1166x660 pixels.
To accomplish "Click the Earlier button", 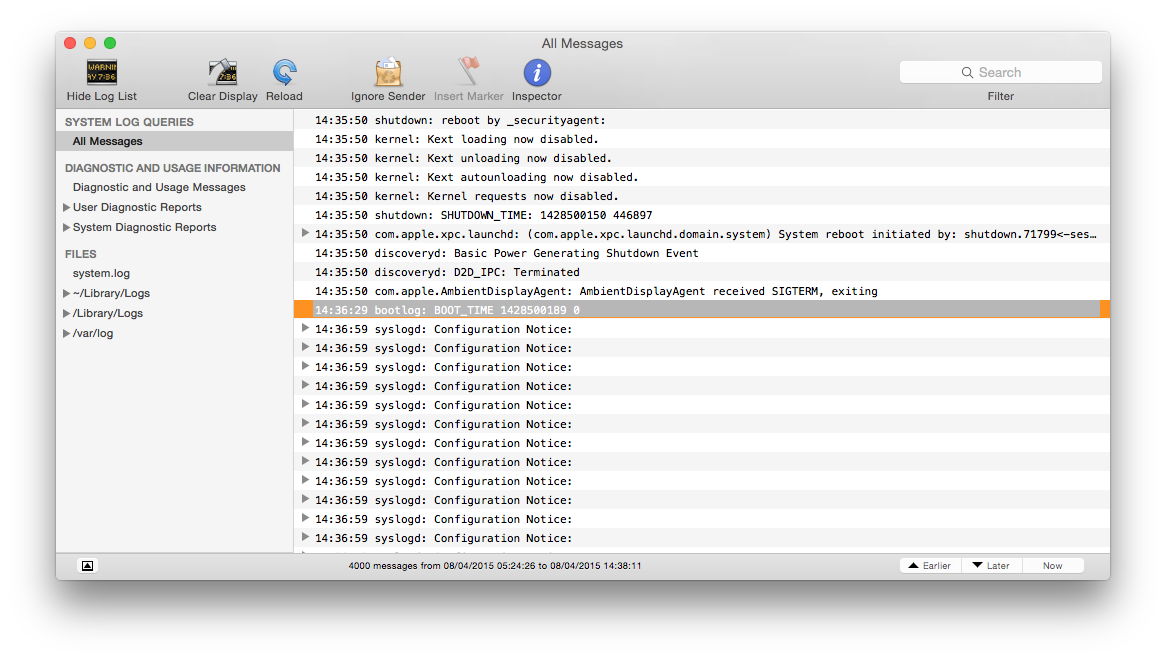I will (x=930, y=566).
